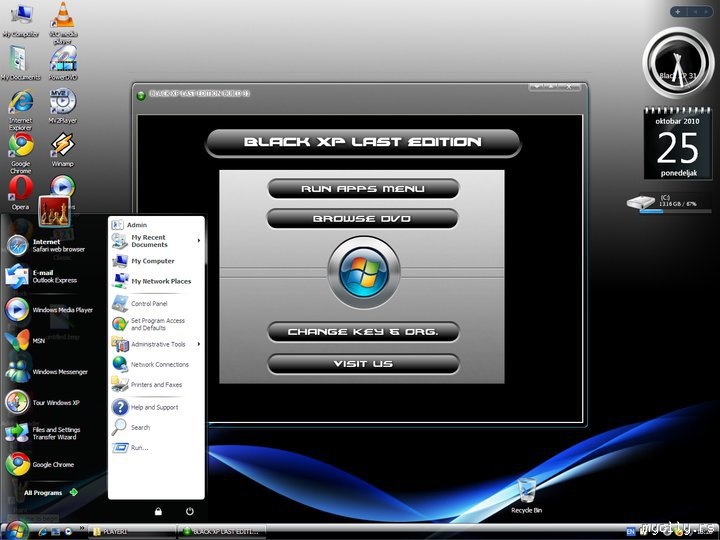720x540 pixels.
Task: Open Internet Explorer desktop shortcut
Action: (x=21, y=109)
